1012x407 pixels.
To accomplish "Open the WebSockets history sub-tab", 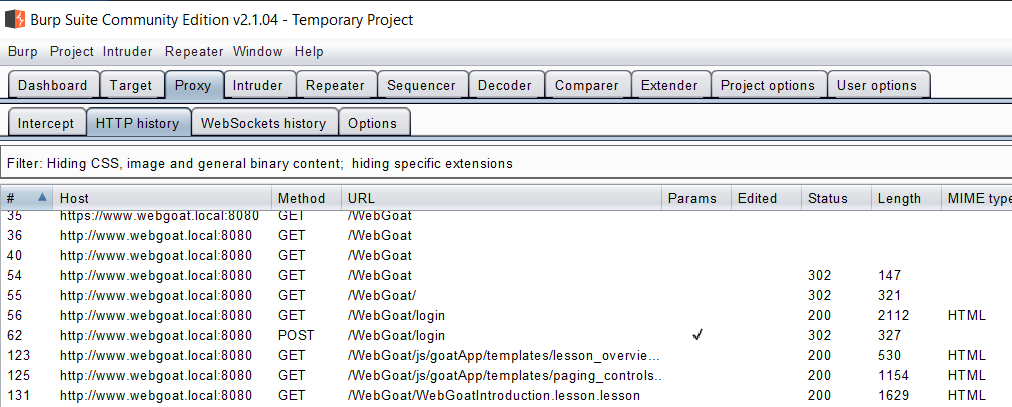I will (x=263, y=123).
